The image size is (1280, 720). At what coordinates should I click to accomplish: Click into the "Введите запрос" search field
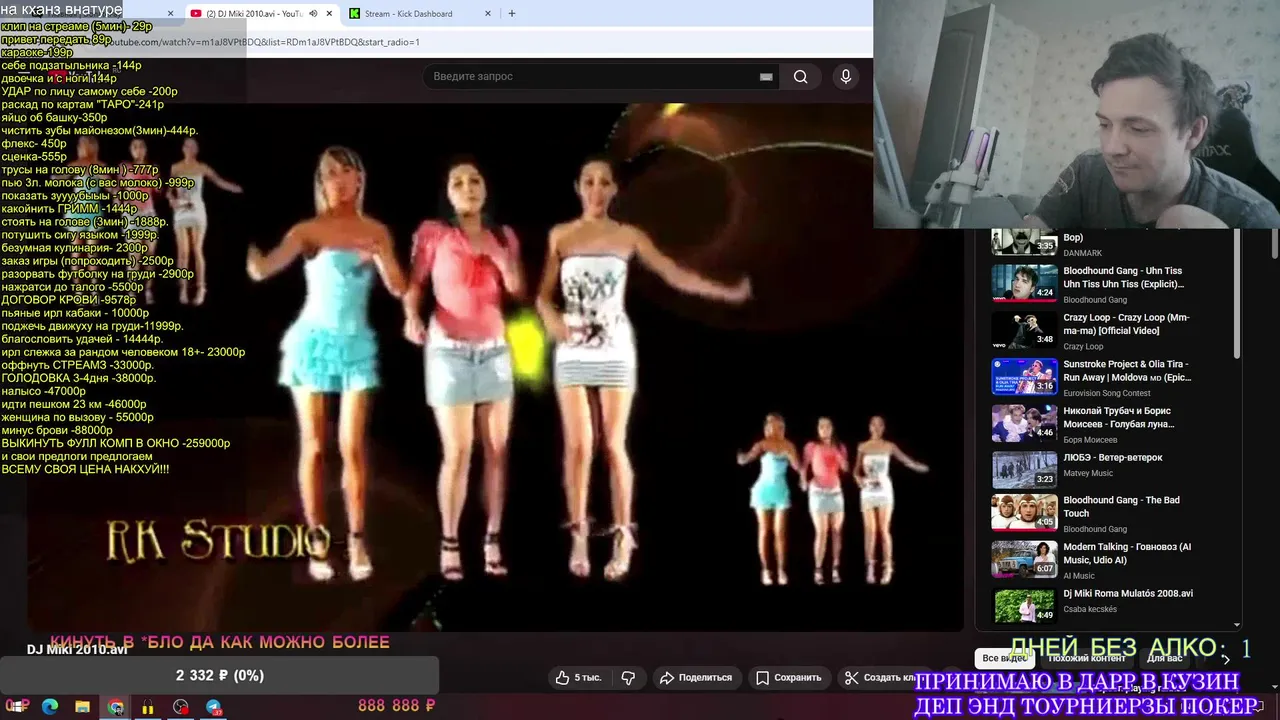[600, 77]
